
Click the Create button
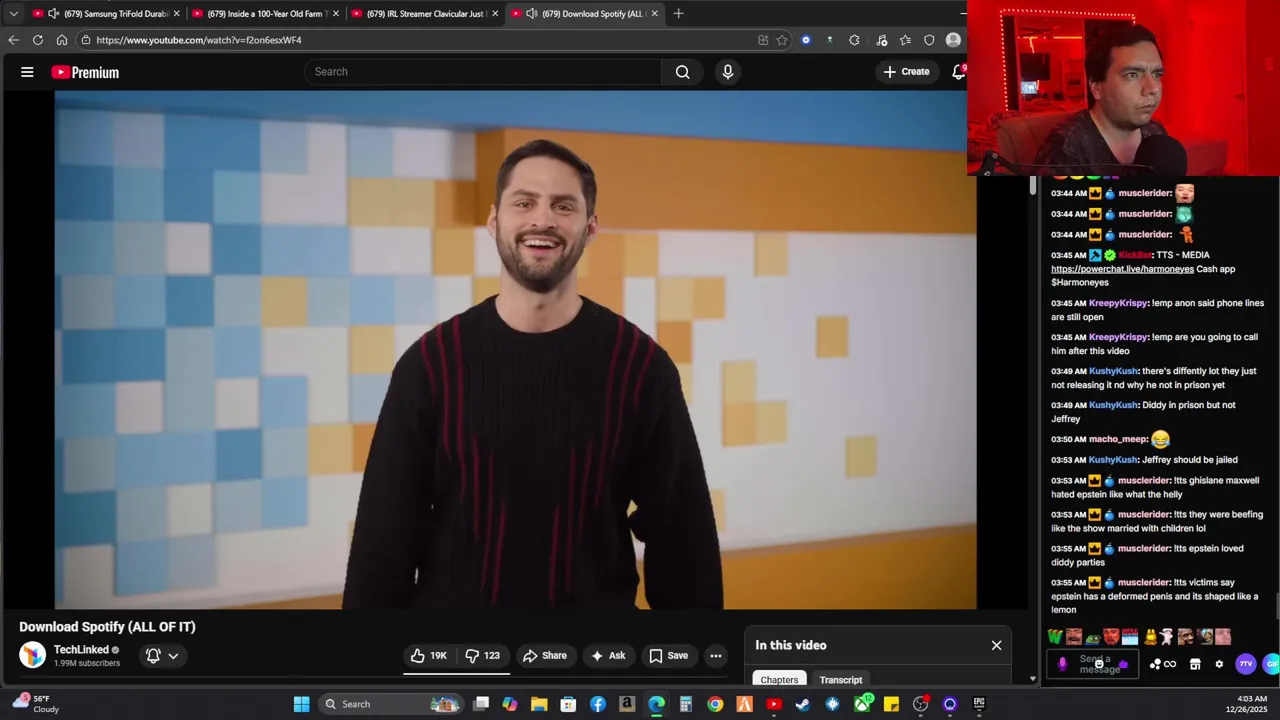pyautogui.click(x=906, y=72)
